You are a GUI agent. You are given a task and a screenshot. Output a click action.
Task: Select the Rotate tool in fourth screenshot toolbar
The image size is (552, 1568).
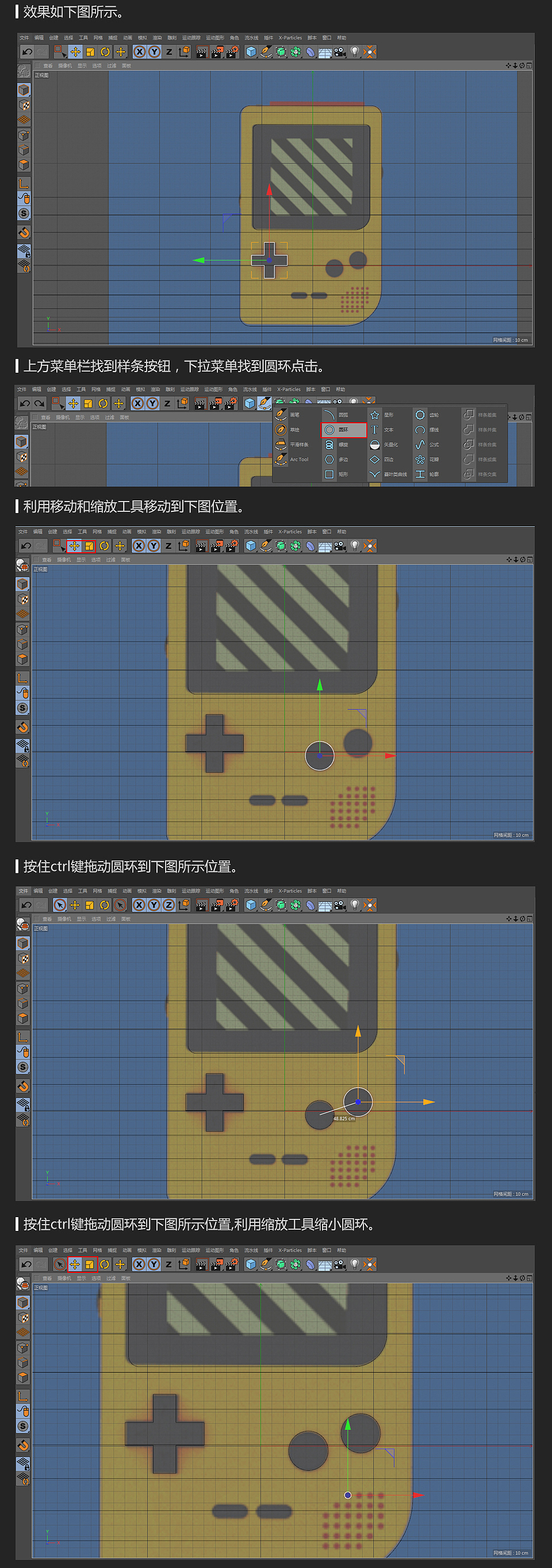pyautogui.click(x=105, y=905)
